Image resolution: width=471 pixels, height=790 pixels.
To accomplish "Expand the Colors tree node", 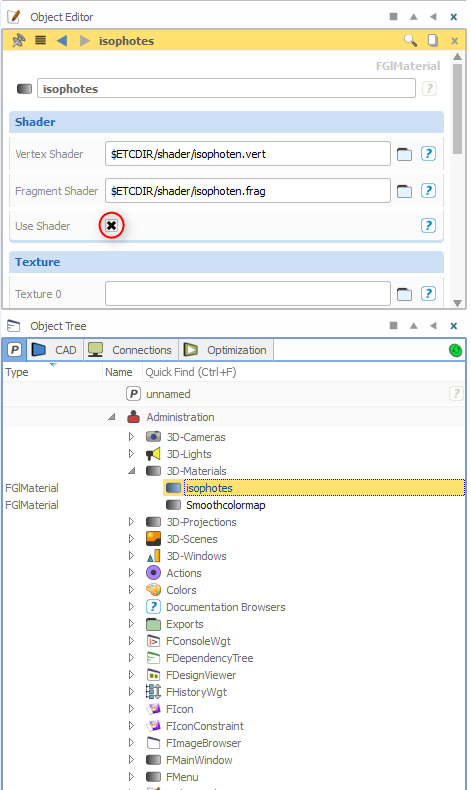I will [x=131, y=589].
